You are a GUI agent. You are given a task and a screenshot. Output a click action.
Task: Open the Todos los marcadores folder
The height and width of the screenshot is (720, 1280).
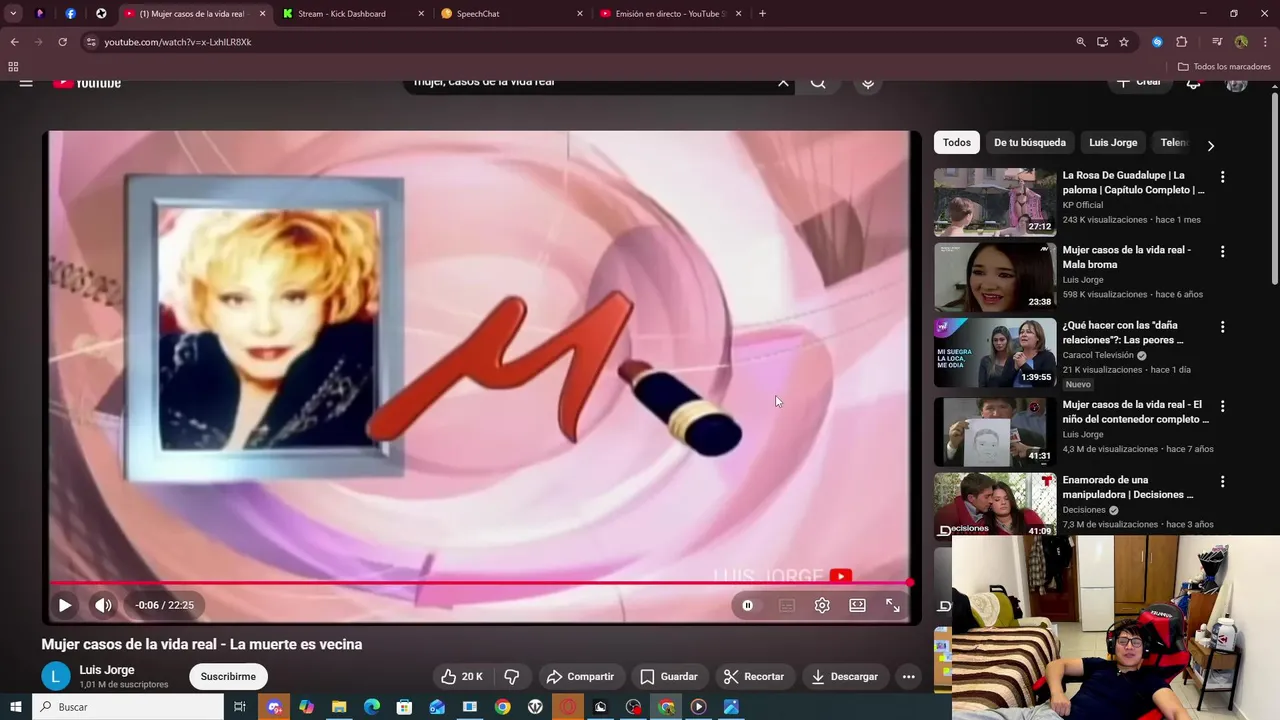click(x=1224, y=67)
